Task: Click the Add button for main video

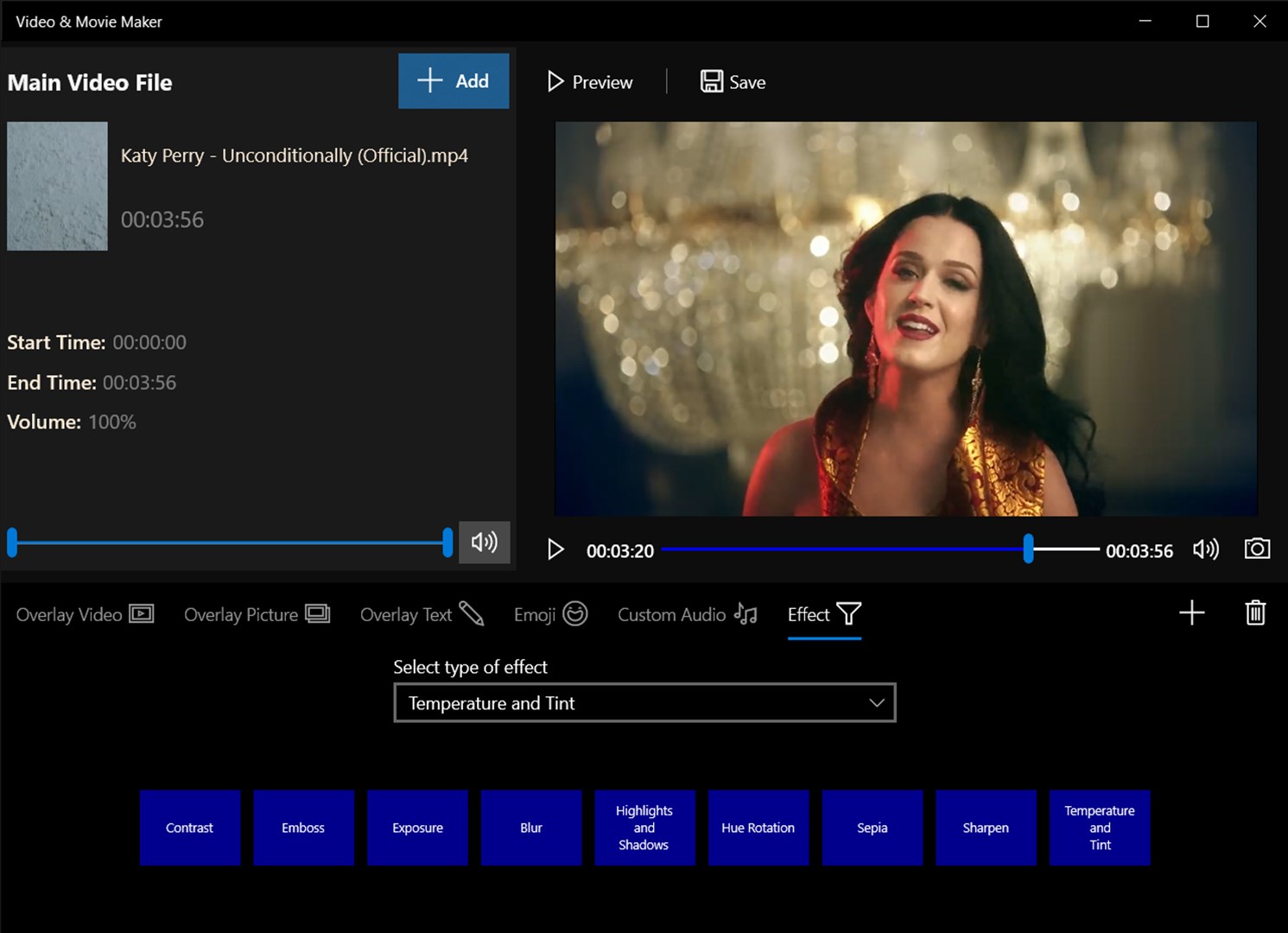Action: tap(453, 81)
